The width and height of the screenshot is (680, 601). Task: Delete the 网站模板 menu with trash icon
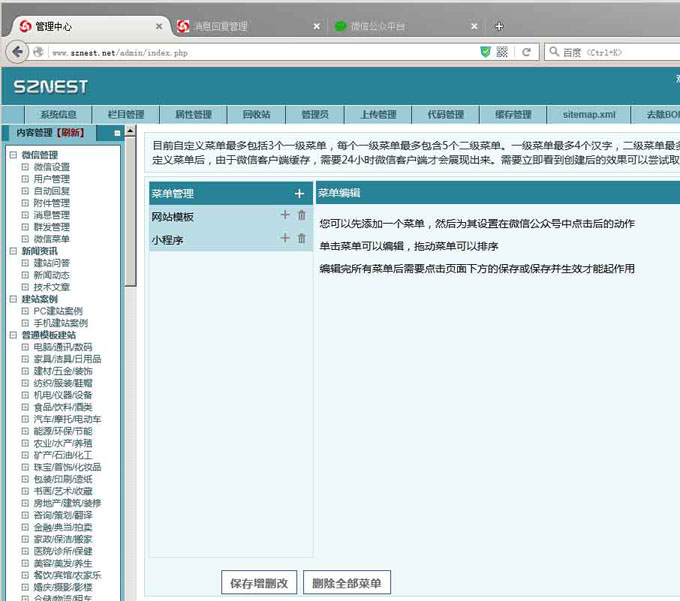(302, 215)
